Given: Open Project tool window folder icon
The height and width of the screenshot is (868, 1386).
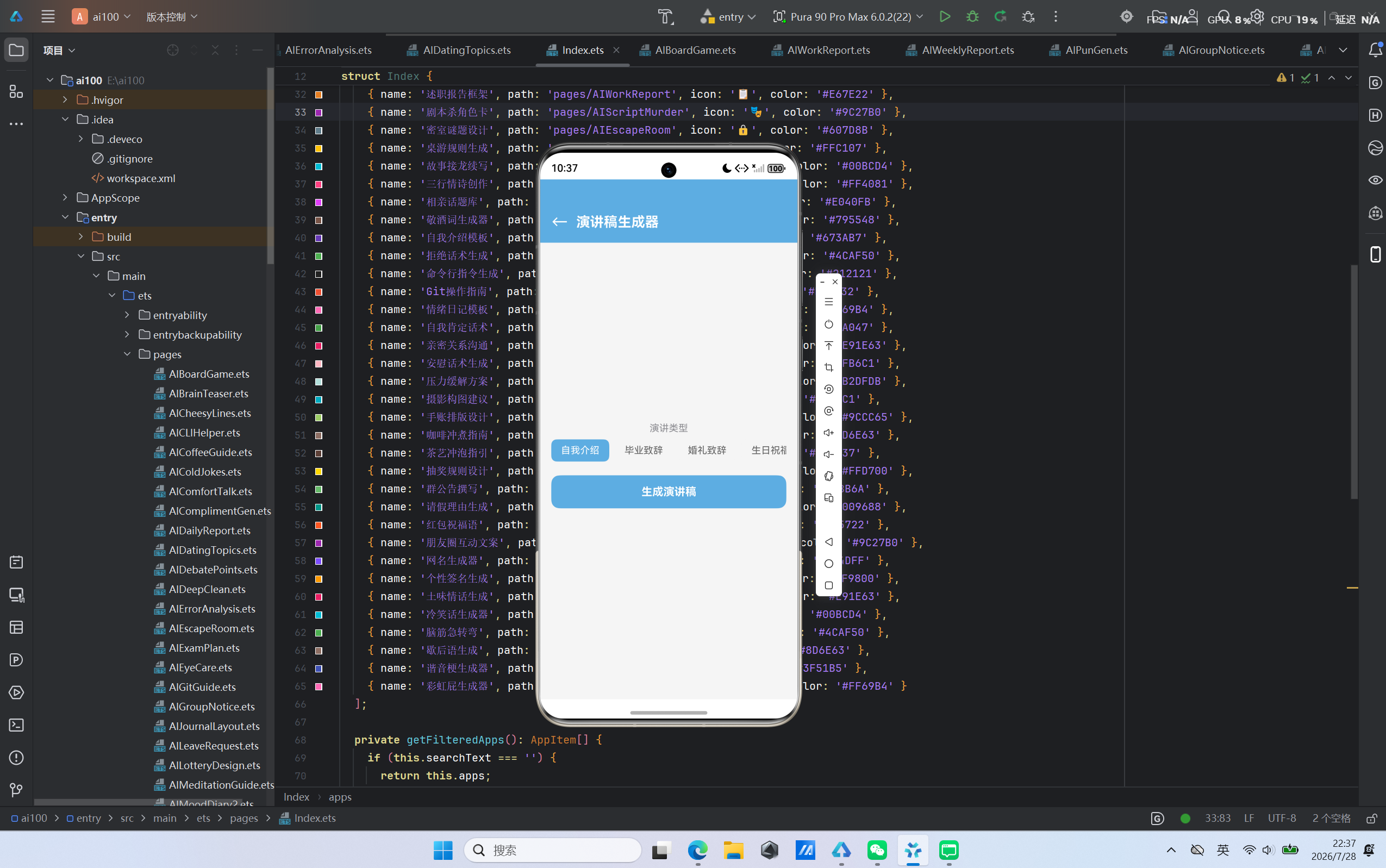Looking at the screenshot, I should [x=16, y=50].
